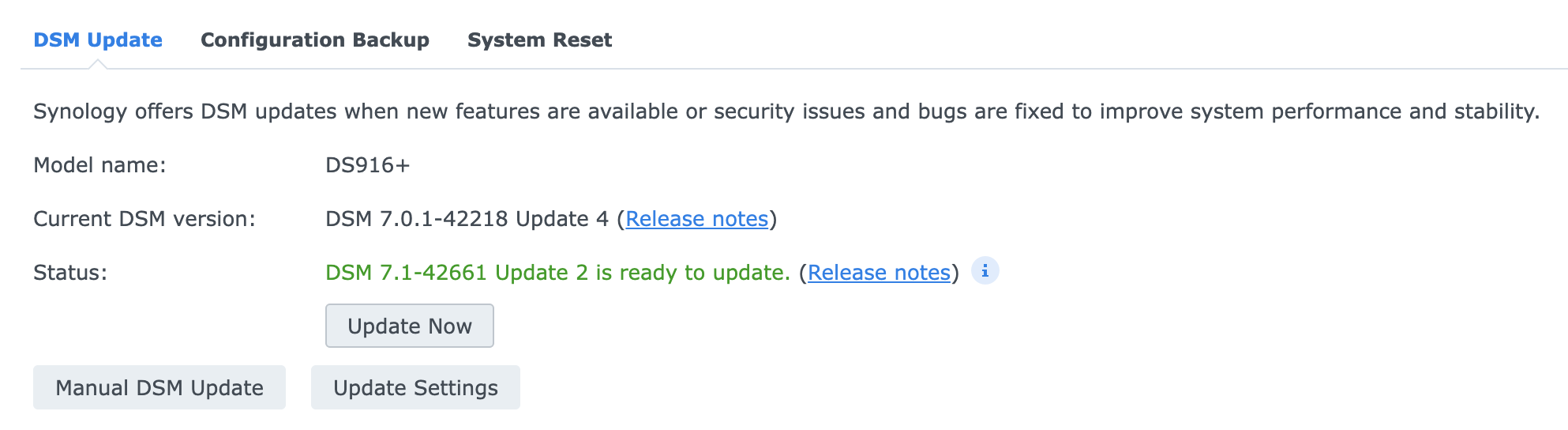Click the "Model name:" label
1568x430 pixels.
click(x=99, y=165)
